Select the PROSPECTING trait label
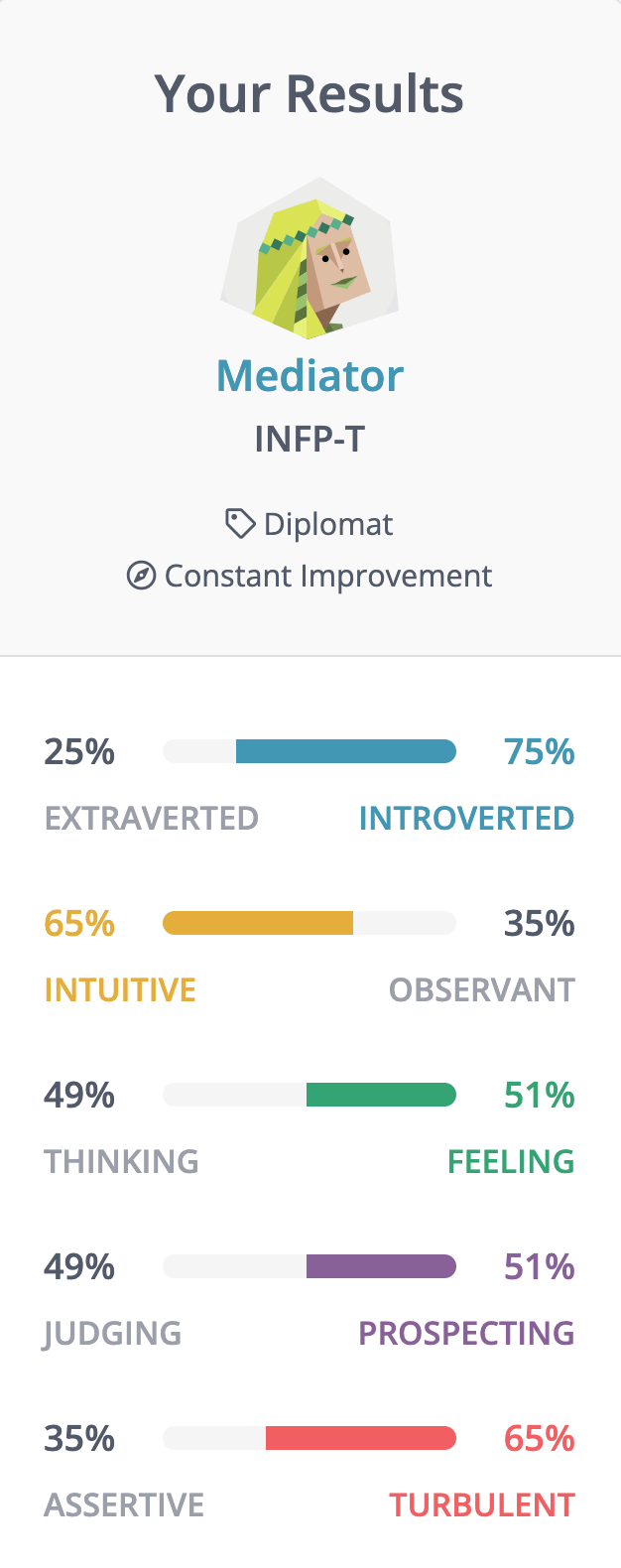The height and width of the screenshot is (1568, 621). point(466,1333)
